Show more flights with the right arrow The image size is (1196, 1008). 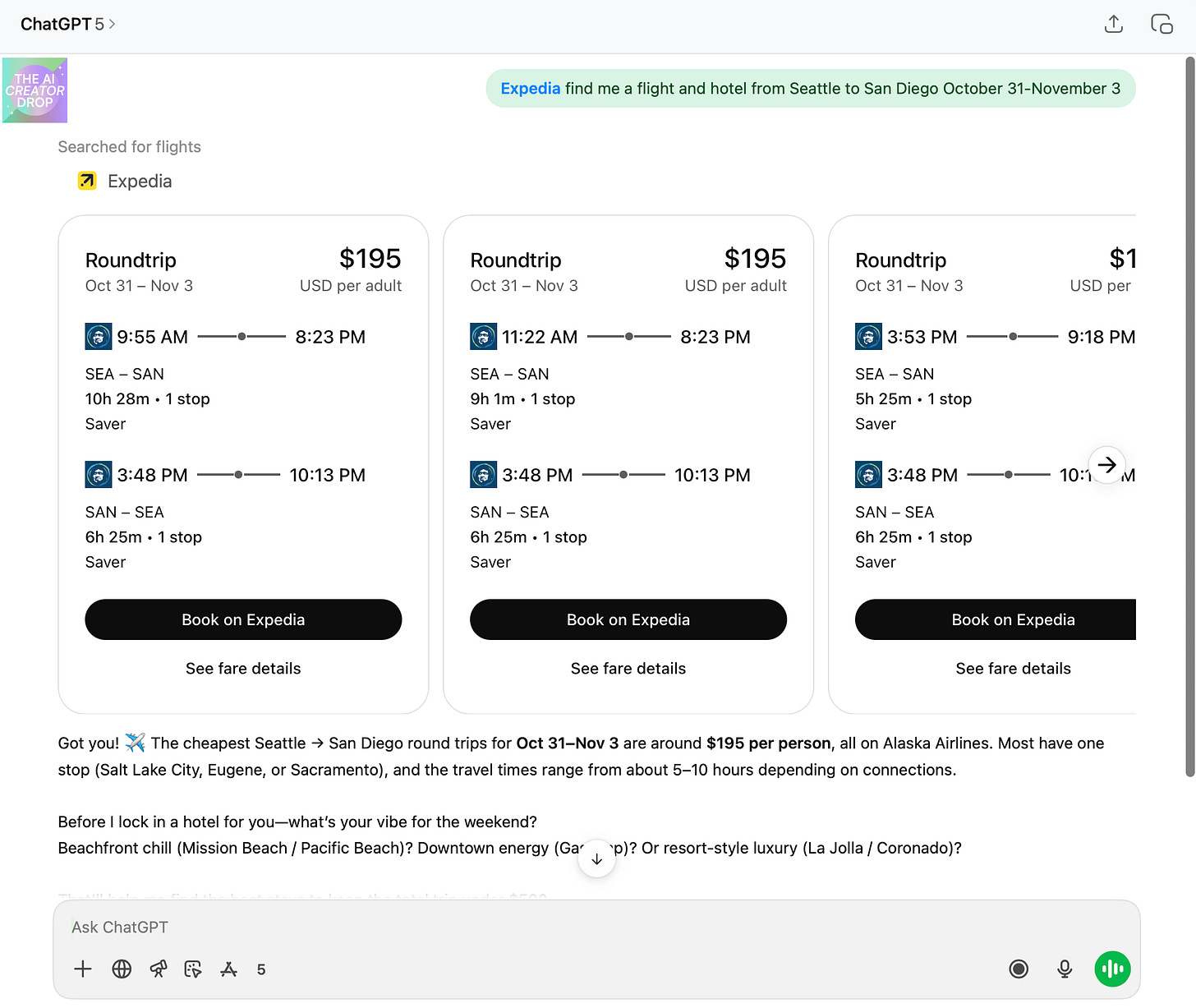tap(1107, 465)
